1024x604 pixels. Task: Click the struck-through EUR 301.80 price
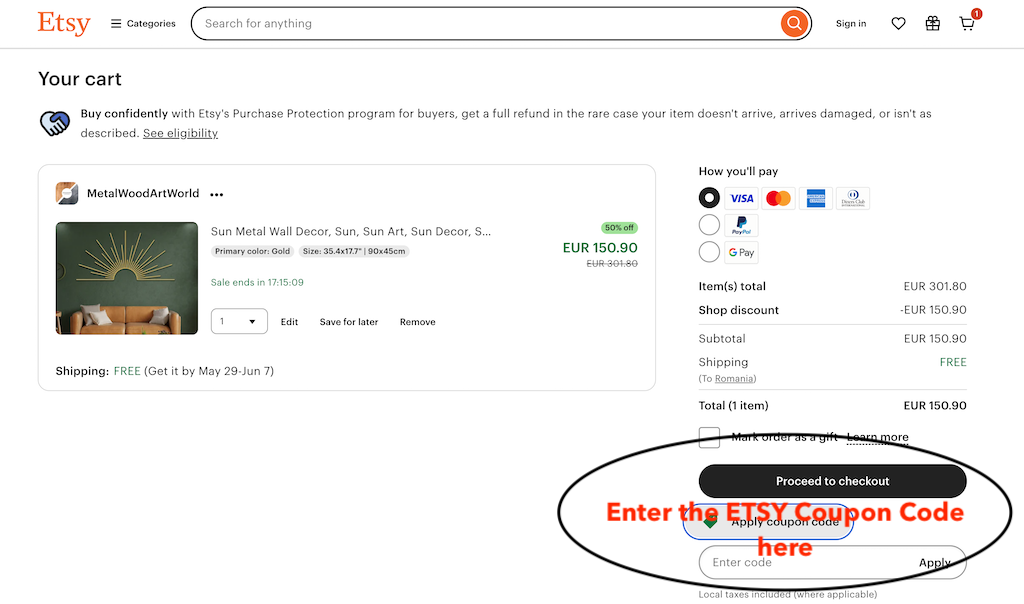point(612,264)
